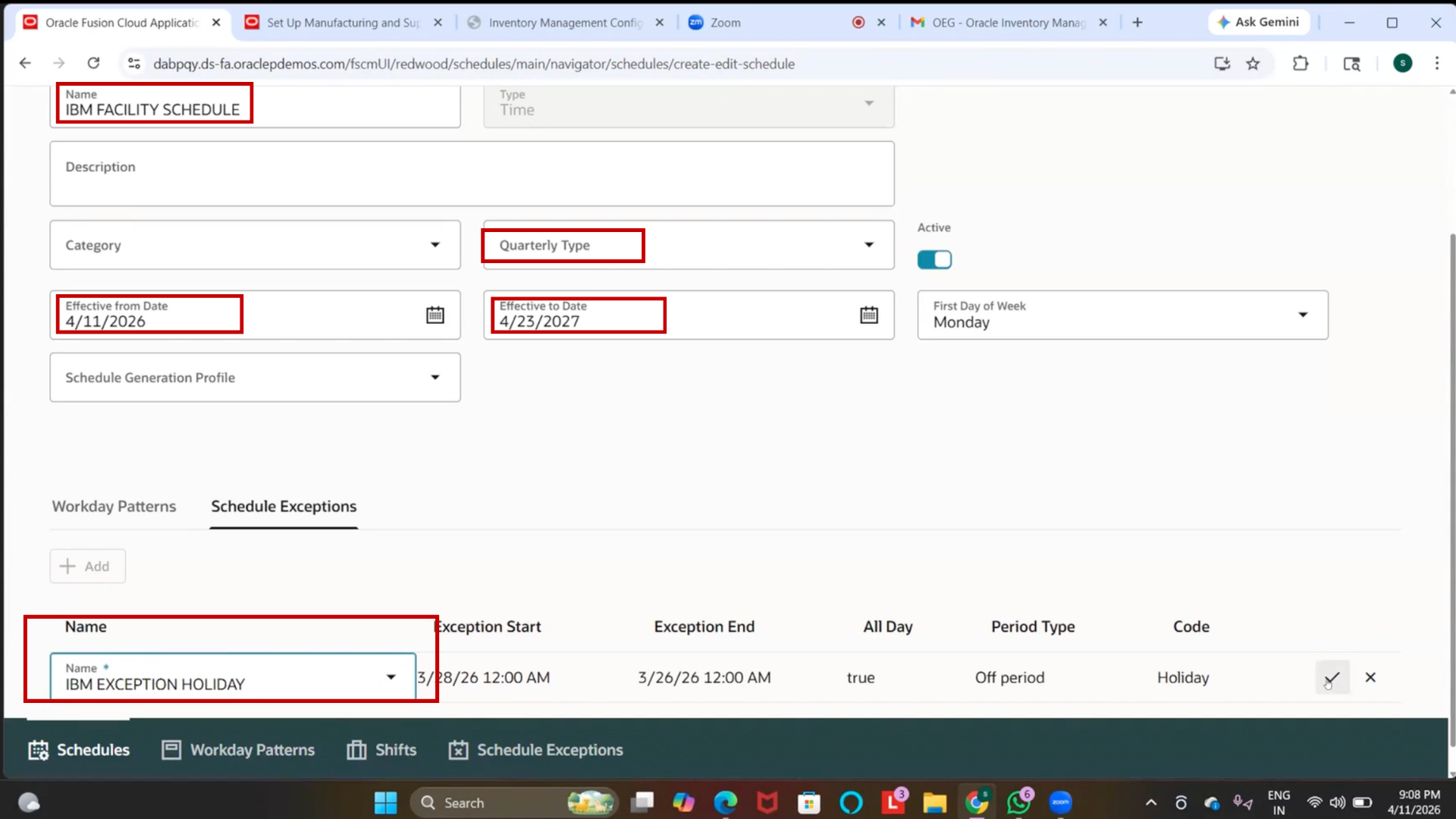The image size is (1456, 819).
Task: Click the Period Type column header
Action: click(1033, 626)
